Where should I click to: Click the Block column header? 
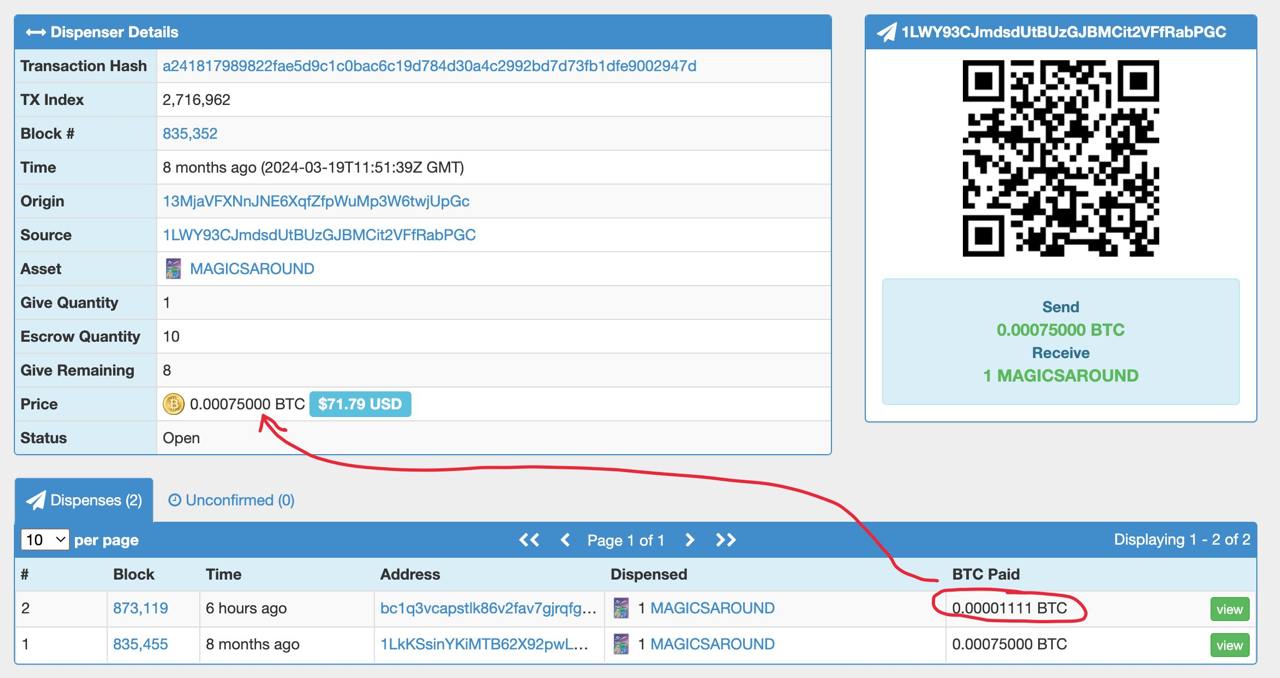134,574
